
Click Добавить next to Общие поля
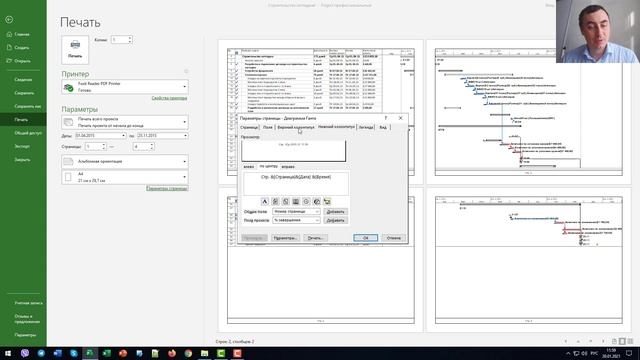pos(336,211)
